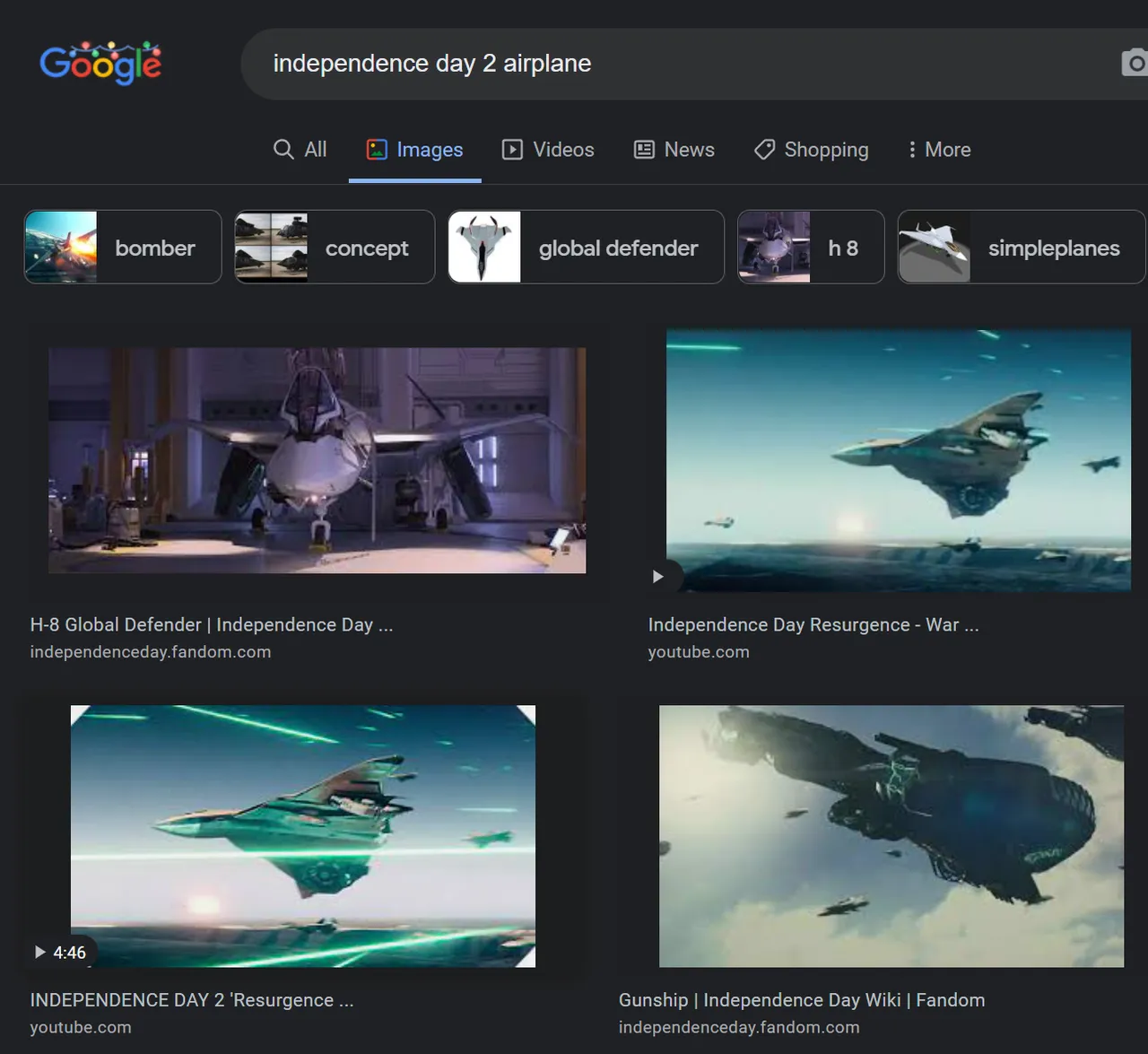The height and width of the screenshot is (1054, 1148).
Task: Switch to the All tab
Action: pyautogui.click(x=300, y=150)
